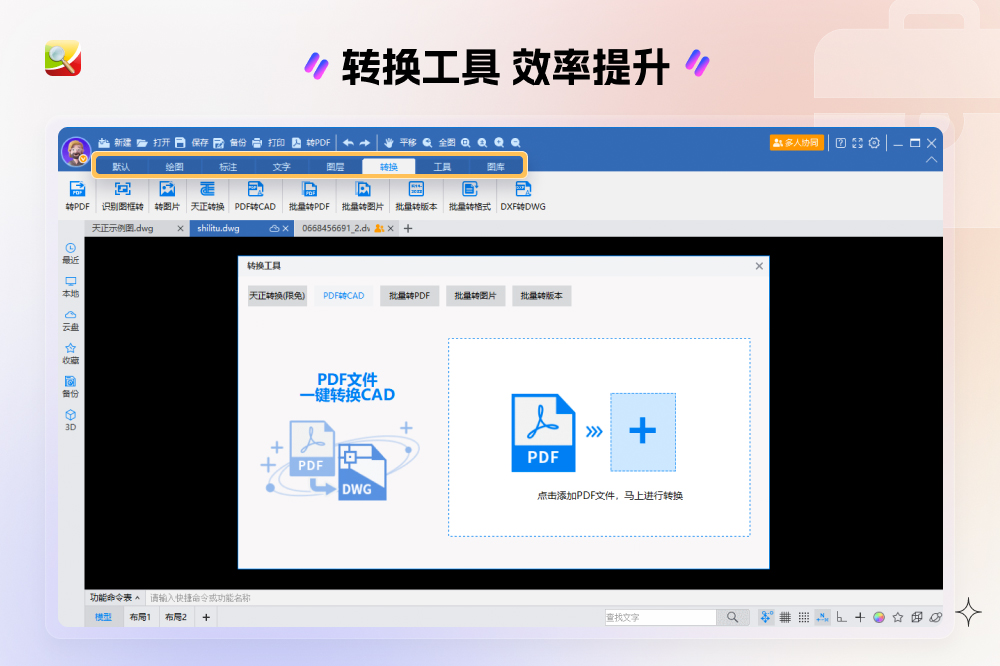Switch to the 标注 ribbon tab
The height and width of the screenshot is (666, 1000).
[x=228, y=166]
